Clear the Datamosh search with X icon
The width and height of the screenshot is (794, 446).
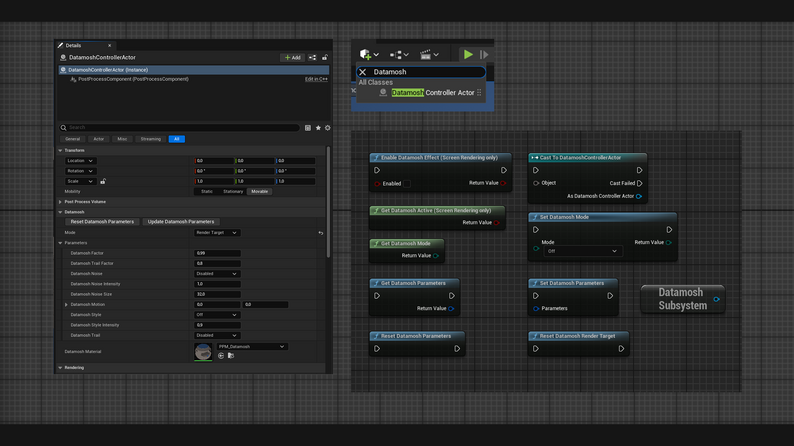click(x=362, y=72)
